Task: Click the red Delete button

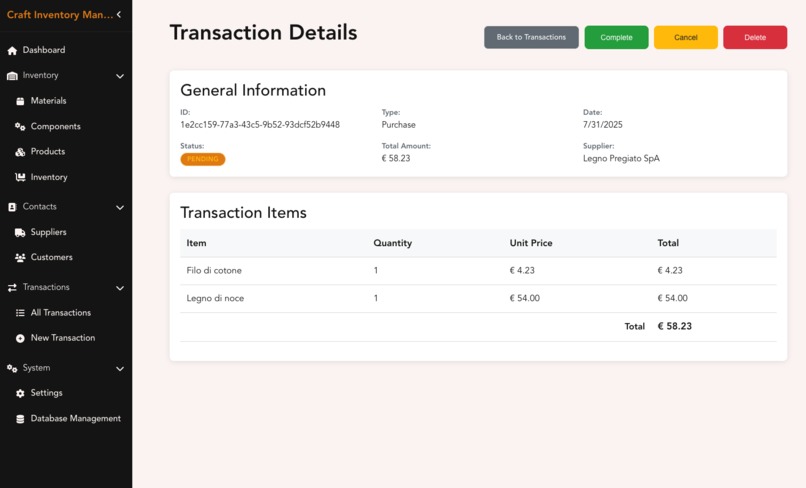Action: pyautogui.click(x=755, y=38)
